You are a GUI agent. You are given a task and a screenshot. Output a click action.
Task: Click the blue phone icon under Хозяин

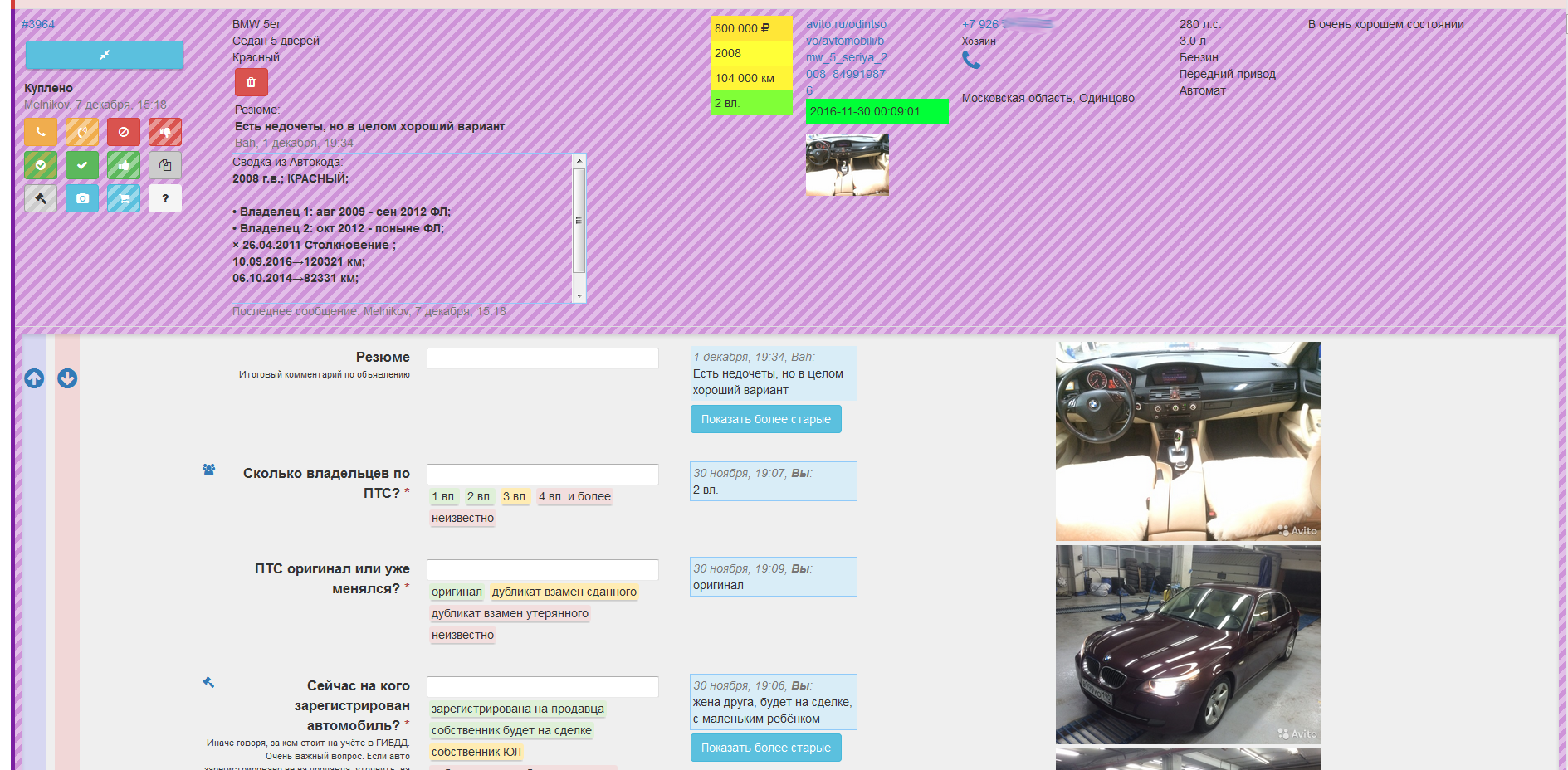point(971,60)
